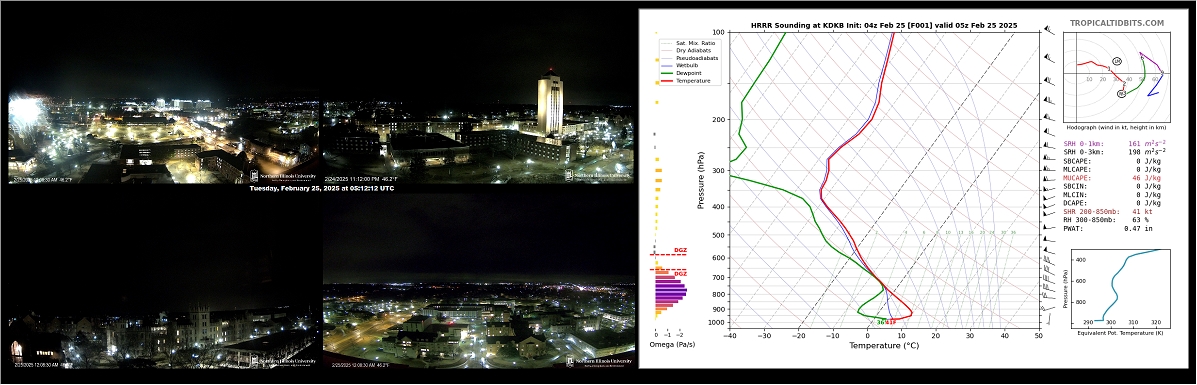Open the TROPICALTIDBITS.COM link
Screen dimensions: 1197x385
[1117, 24]
